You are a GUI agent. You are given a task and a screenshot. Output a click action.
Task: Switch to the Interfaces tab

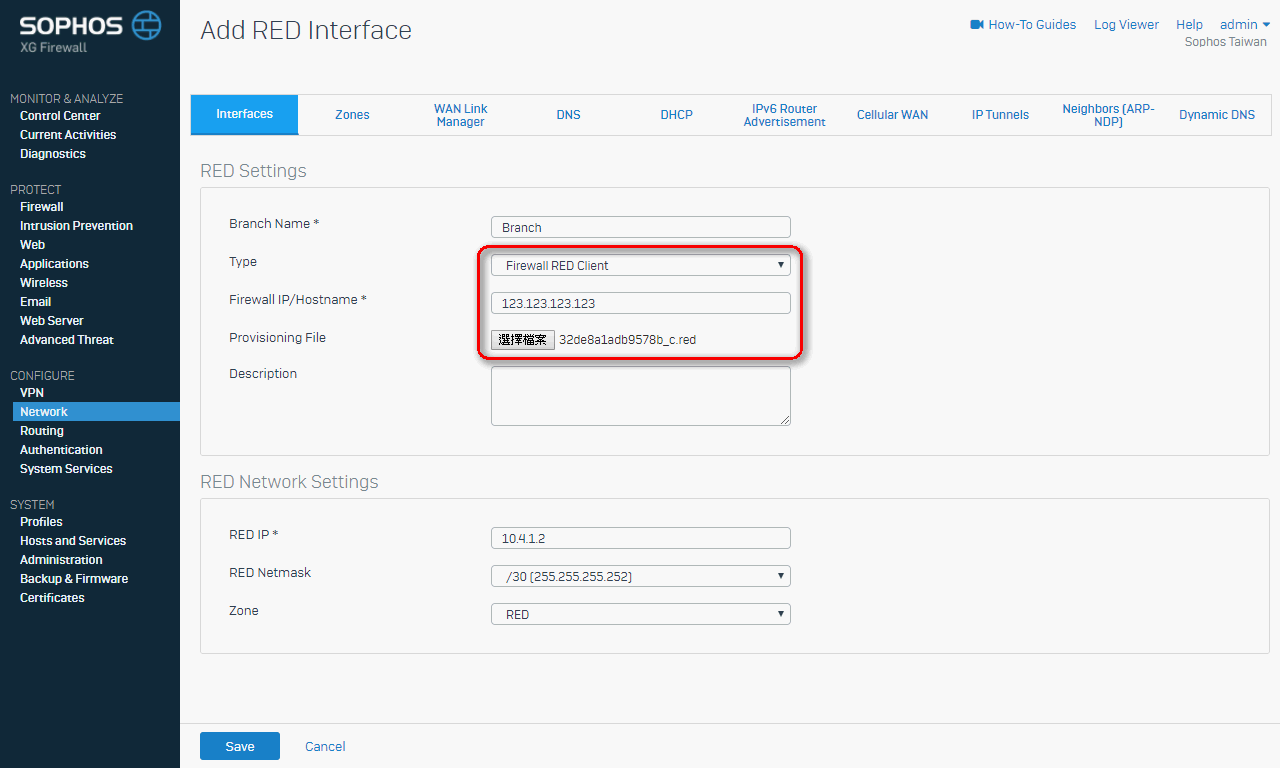244,114
